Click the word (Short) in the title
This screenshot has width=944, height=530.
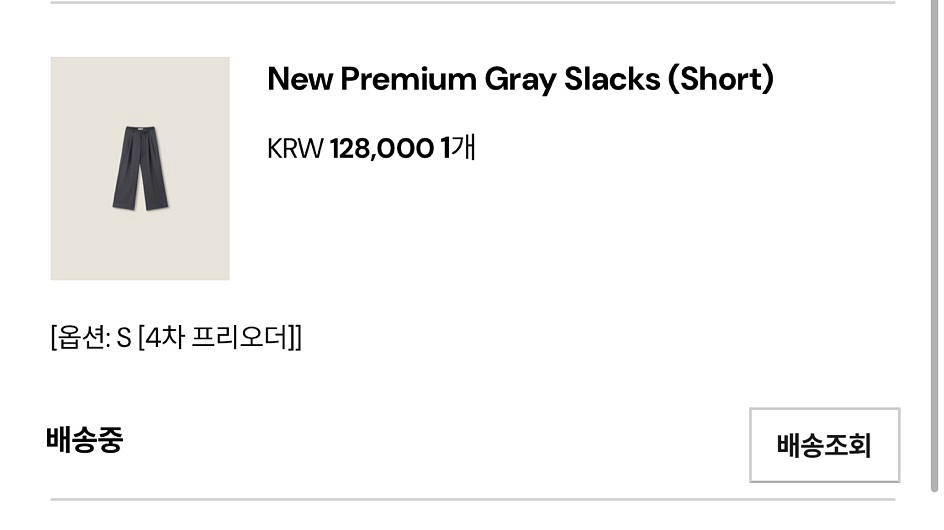(721, 79)
